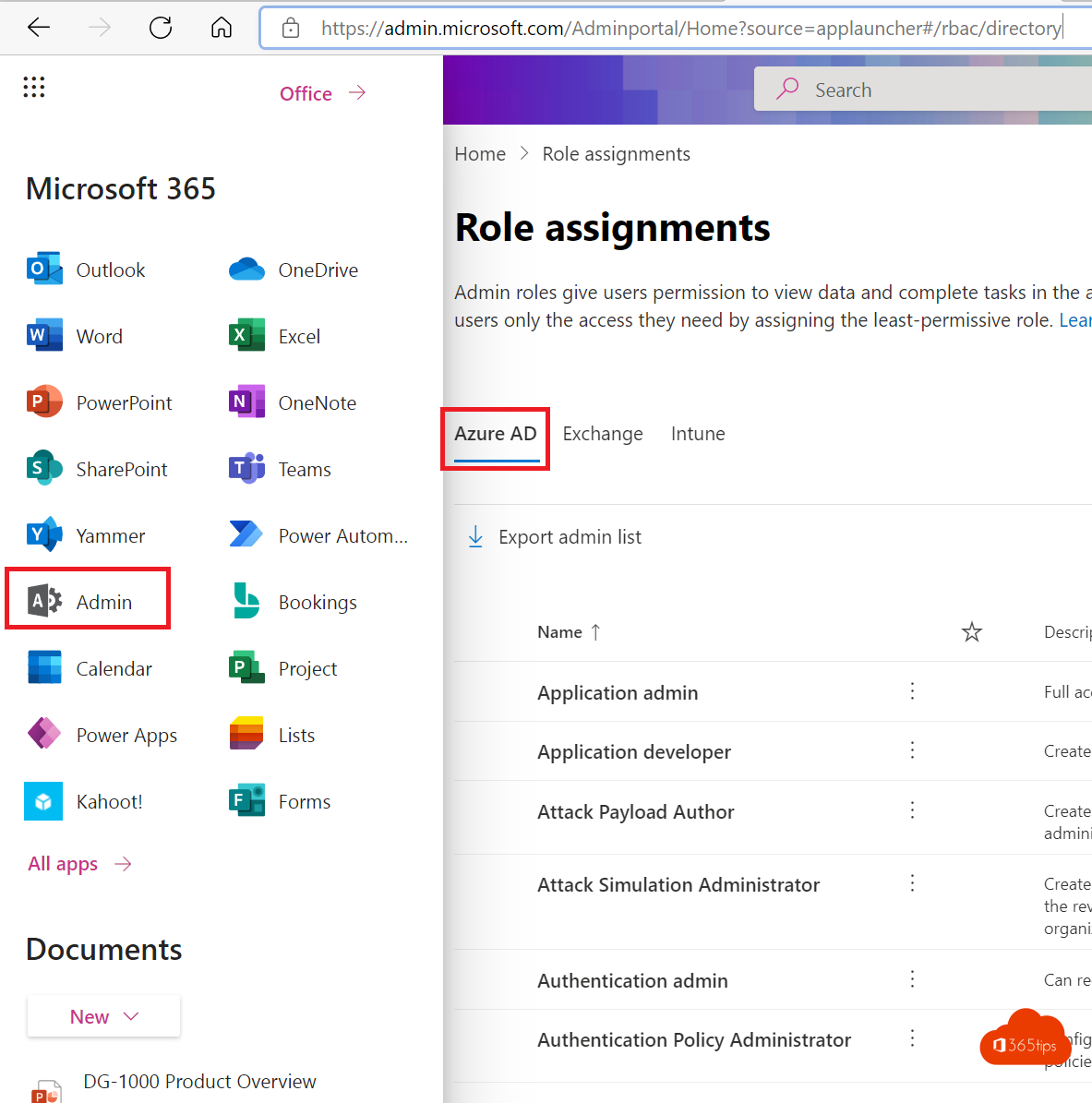Image resolution: width=1092 pixels, height=1103 pixels.
Task: Open the Office link
Action: [323, 93]
